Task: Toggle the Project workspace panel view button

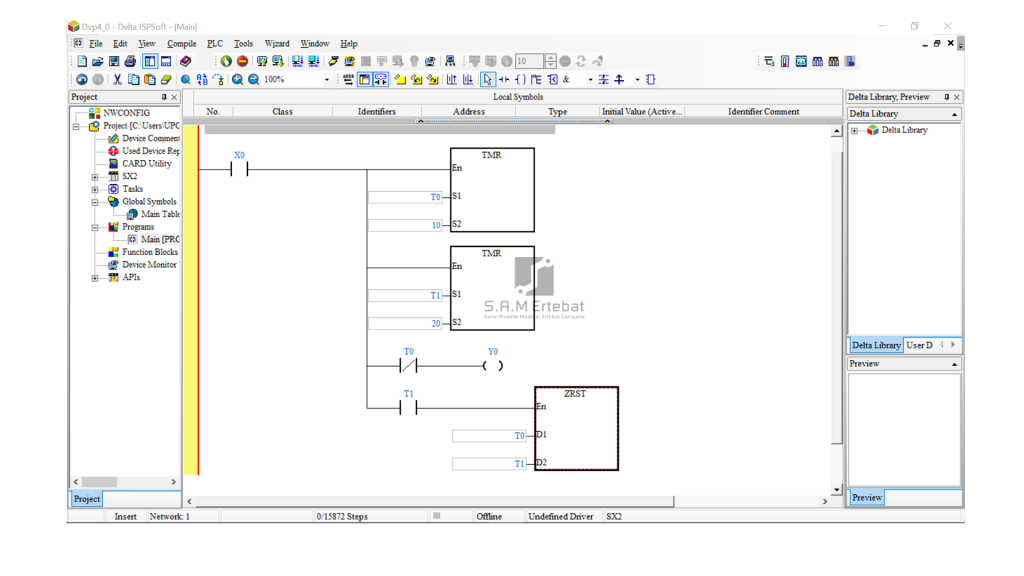Action: (x=149, y=62)
